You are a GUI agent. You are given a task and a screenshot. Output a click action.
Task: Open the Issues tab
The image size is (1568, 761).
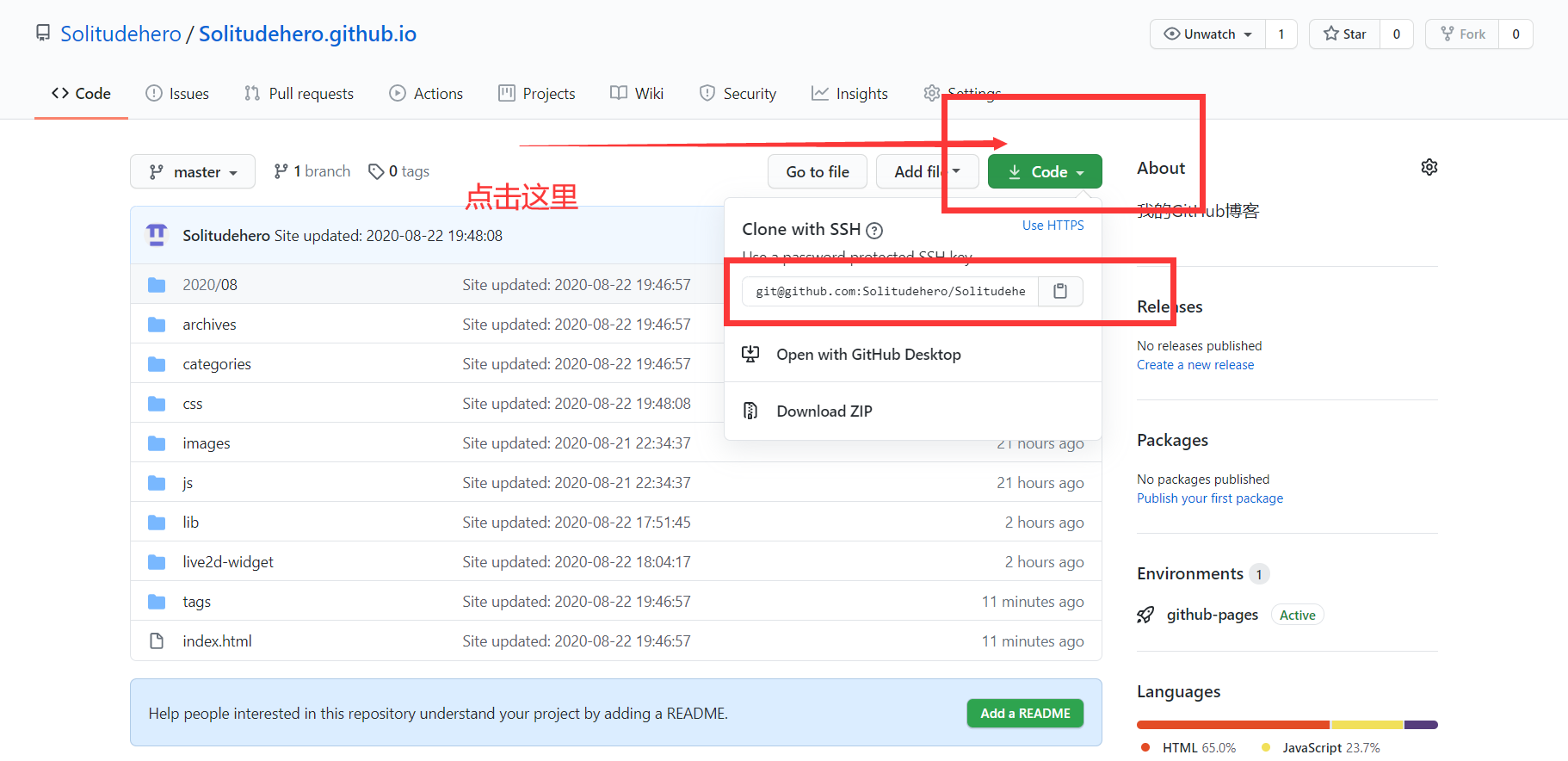pos(177,93)
